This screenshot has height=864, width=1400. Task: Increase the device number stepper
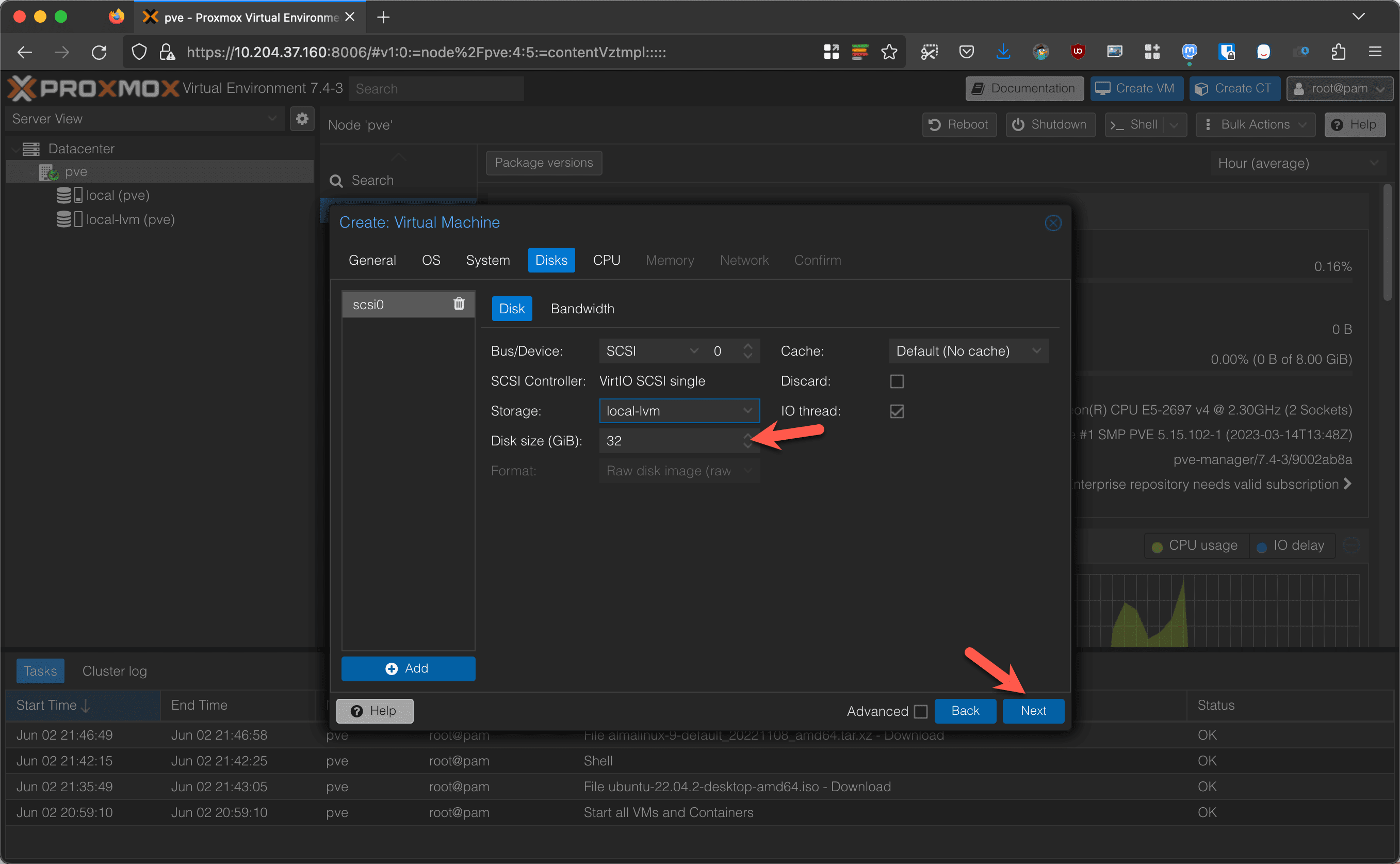point(747,345)
